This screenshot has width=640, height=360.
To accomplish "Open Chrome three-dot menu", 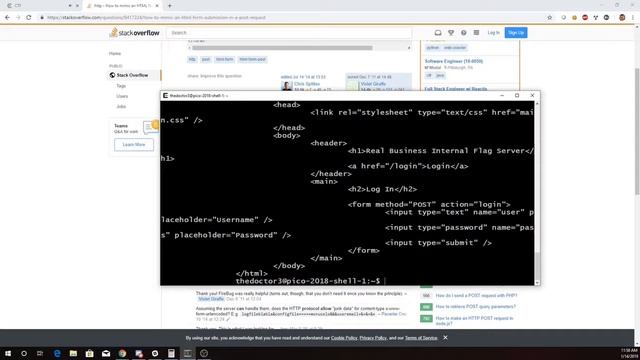I will (x=633, y=18).
